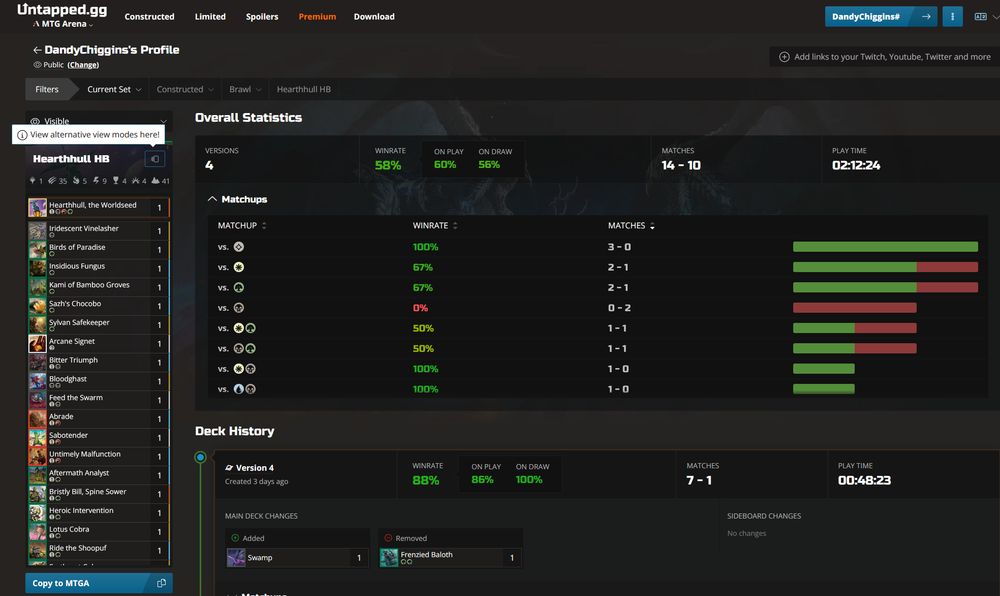This screenshot has width=1000, height=596.
Task: Sort the table by the MATCHES column
Action: click(631, 226)
